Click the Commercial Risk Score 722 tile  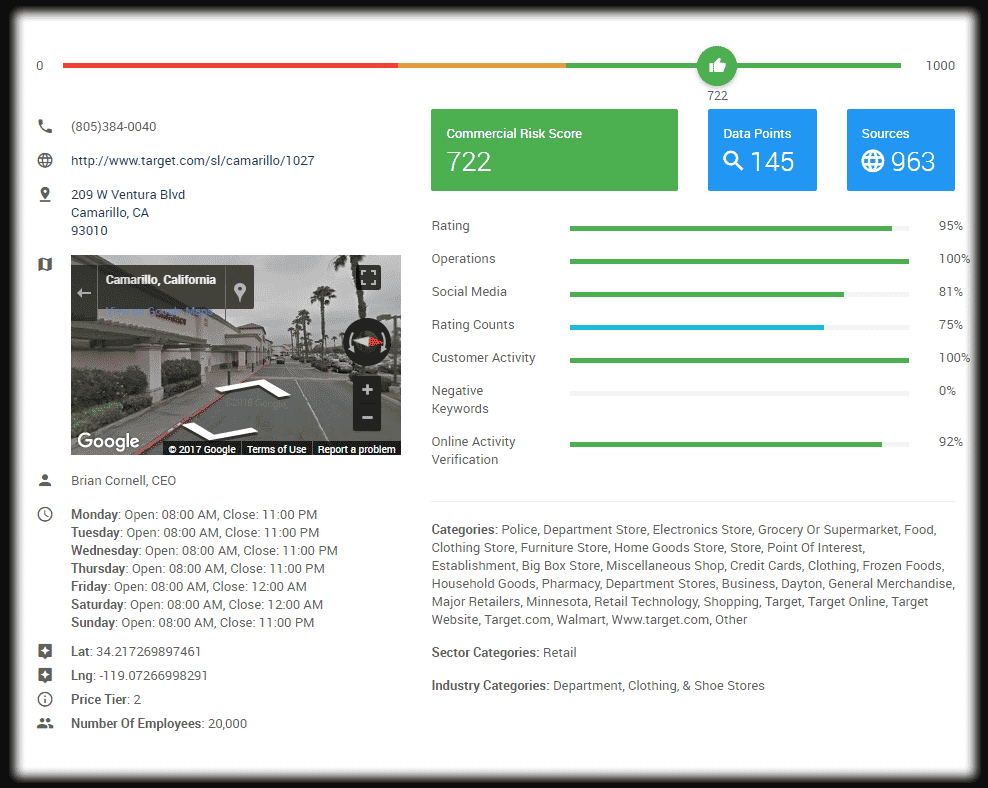pyautogui.click(x=554, y=150)
